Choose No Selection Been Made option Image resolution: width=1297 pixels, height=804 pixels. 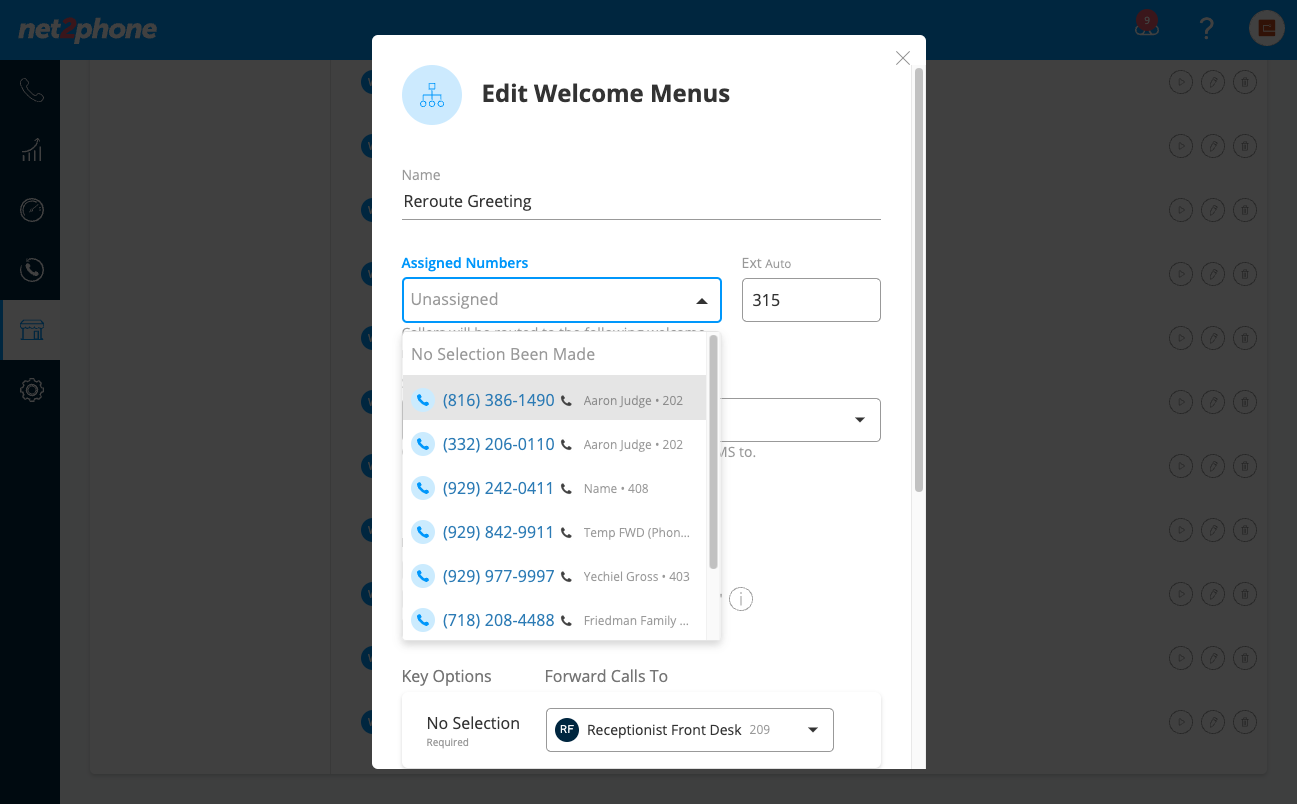point(555,354)
